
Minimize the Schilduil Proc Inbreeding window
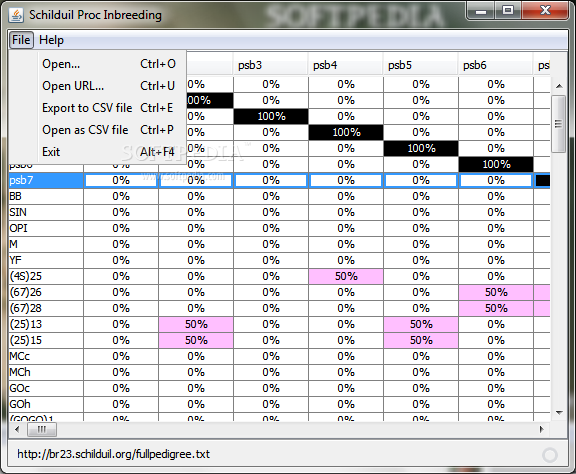point(481,11)
